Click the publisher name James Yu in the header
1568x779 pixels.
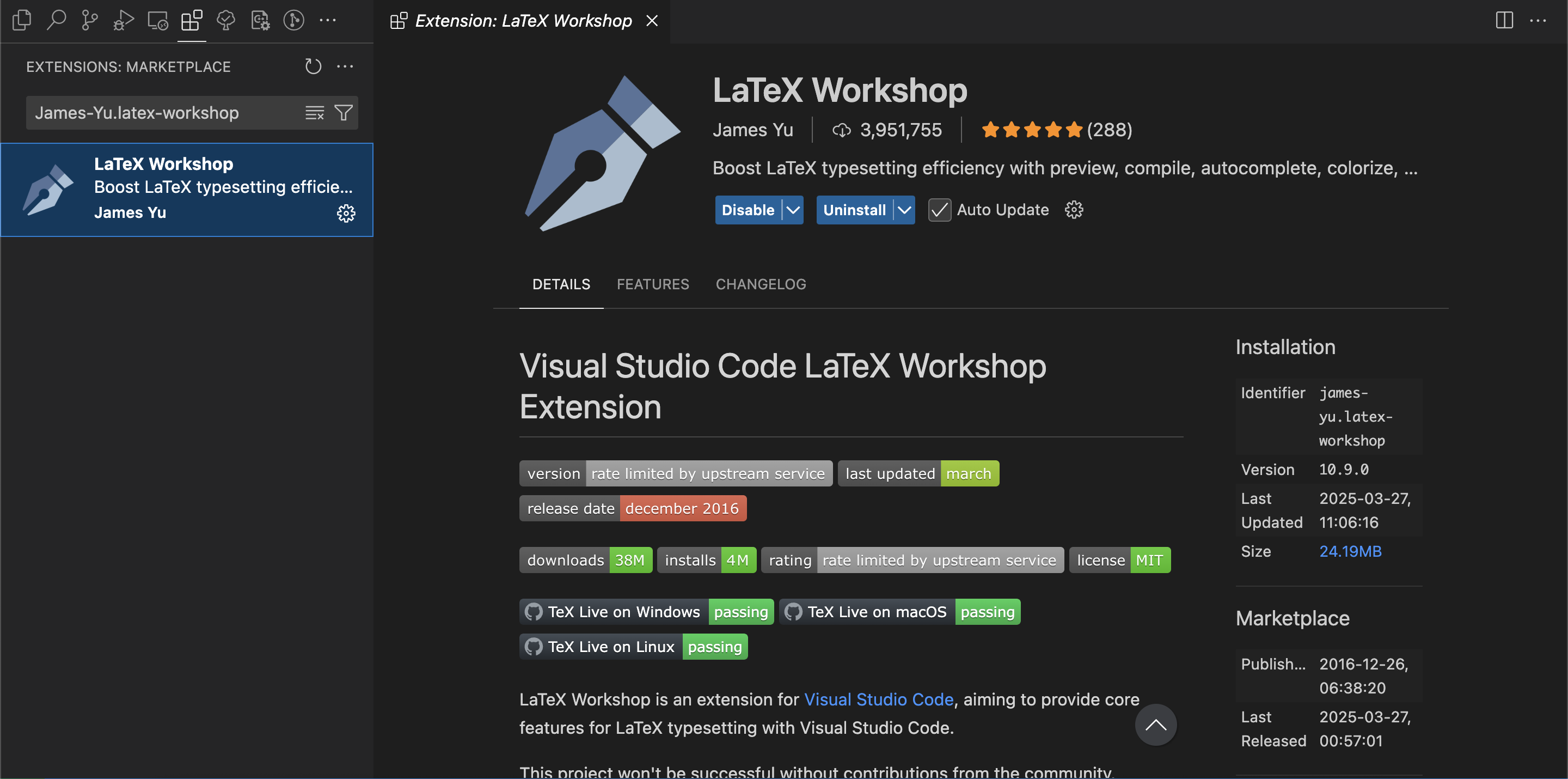click(x=752, y=130)
